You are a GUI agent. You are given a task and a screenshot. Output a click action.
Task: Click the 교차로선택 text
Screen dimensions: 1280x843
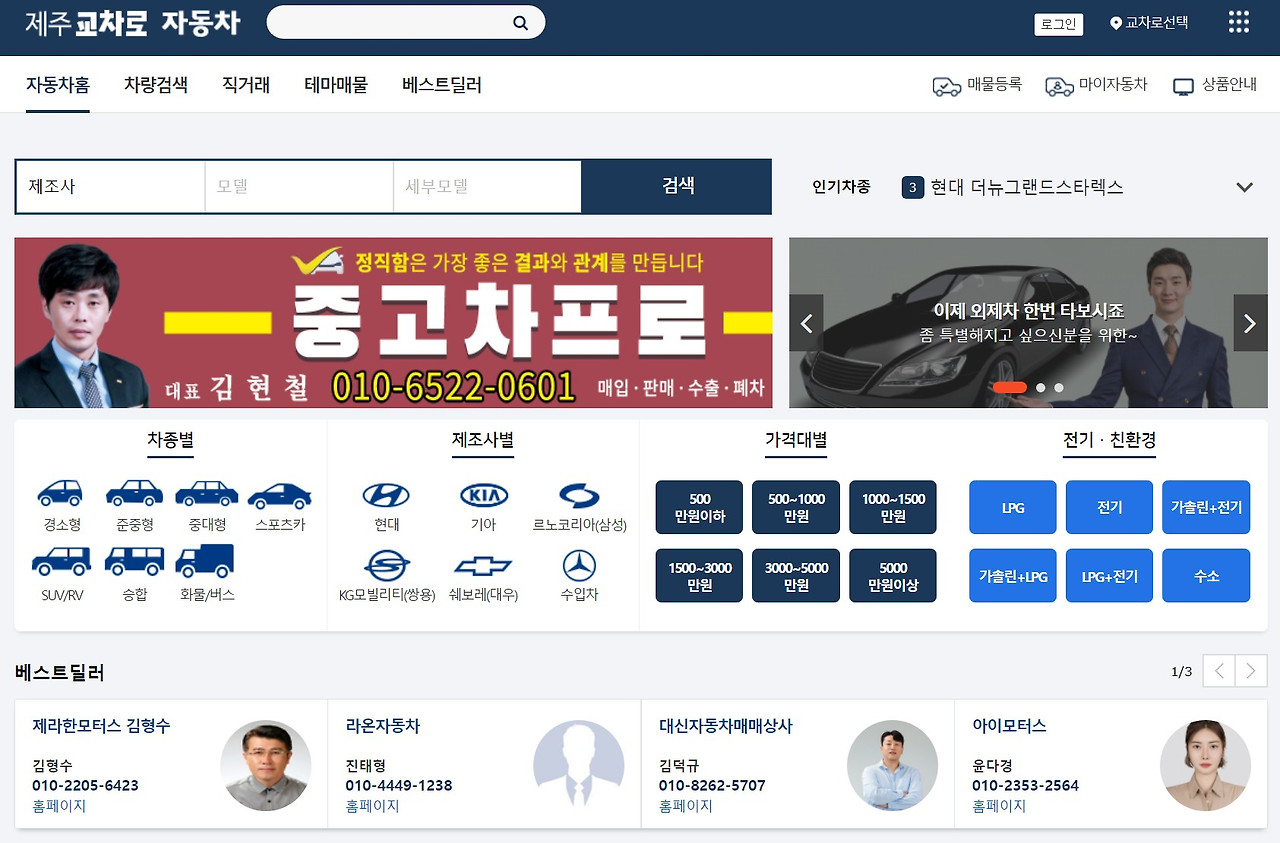coord(1157,23)
